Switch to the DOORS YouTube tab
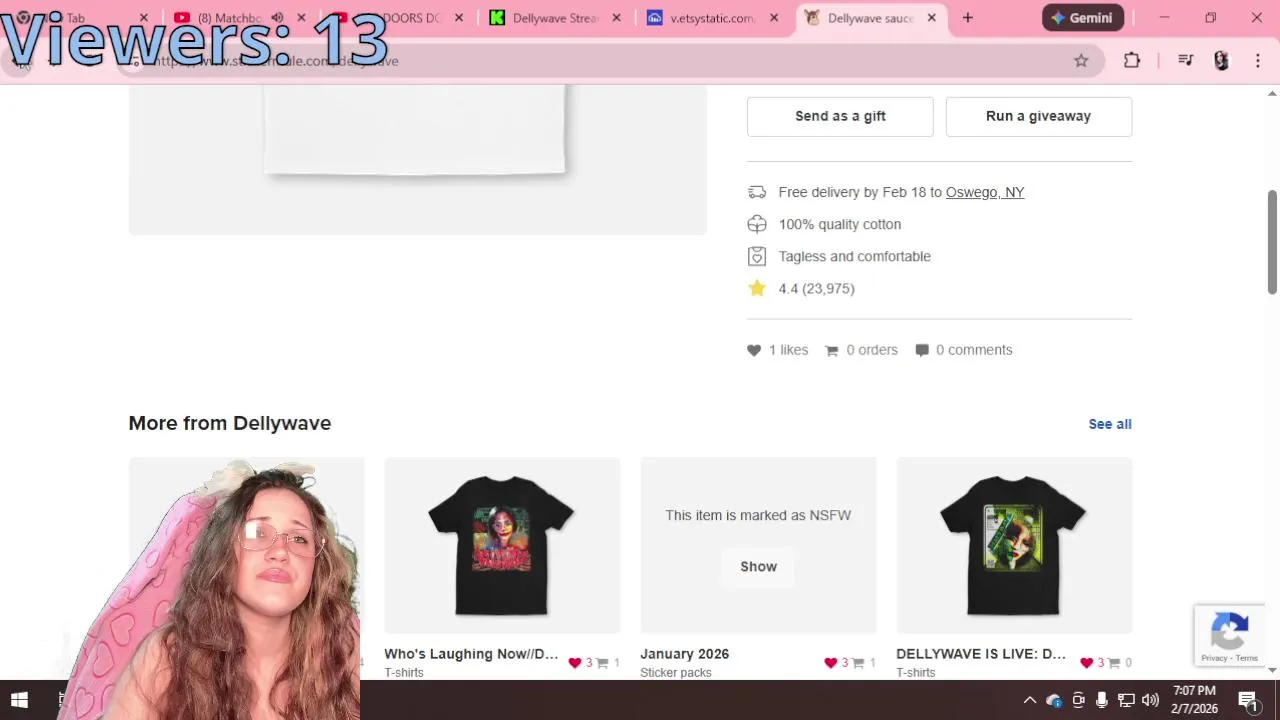 pos(400,18)
